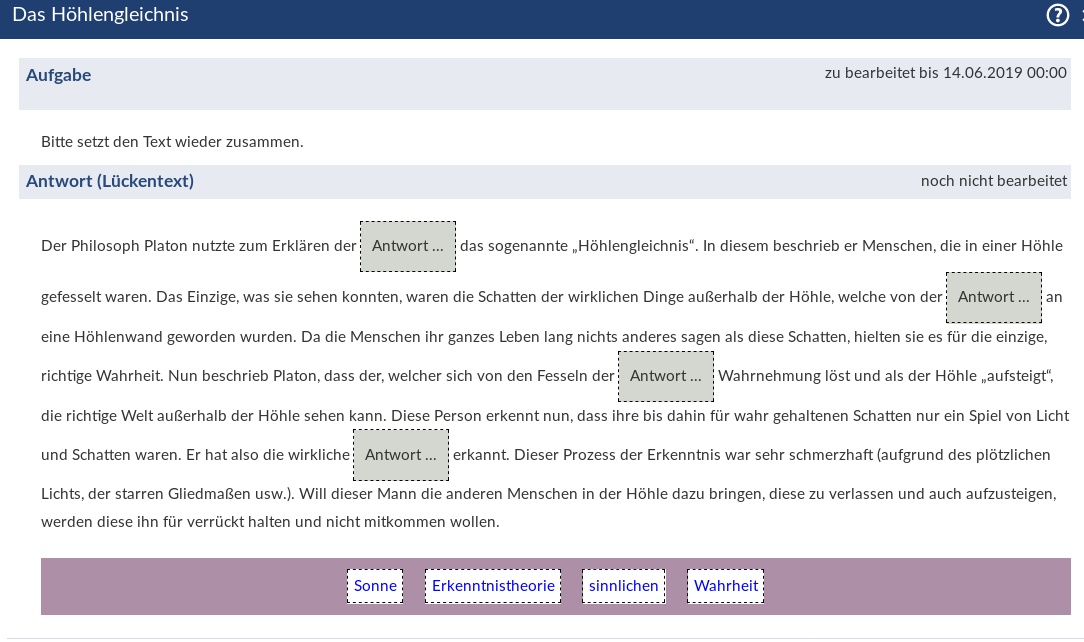
Task: Select the first gap after 'Erklären der'
Action: point(407,246)
